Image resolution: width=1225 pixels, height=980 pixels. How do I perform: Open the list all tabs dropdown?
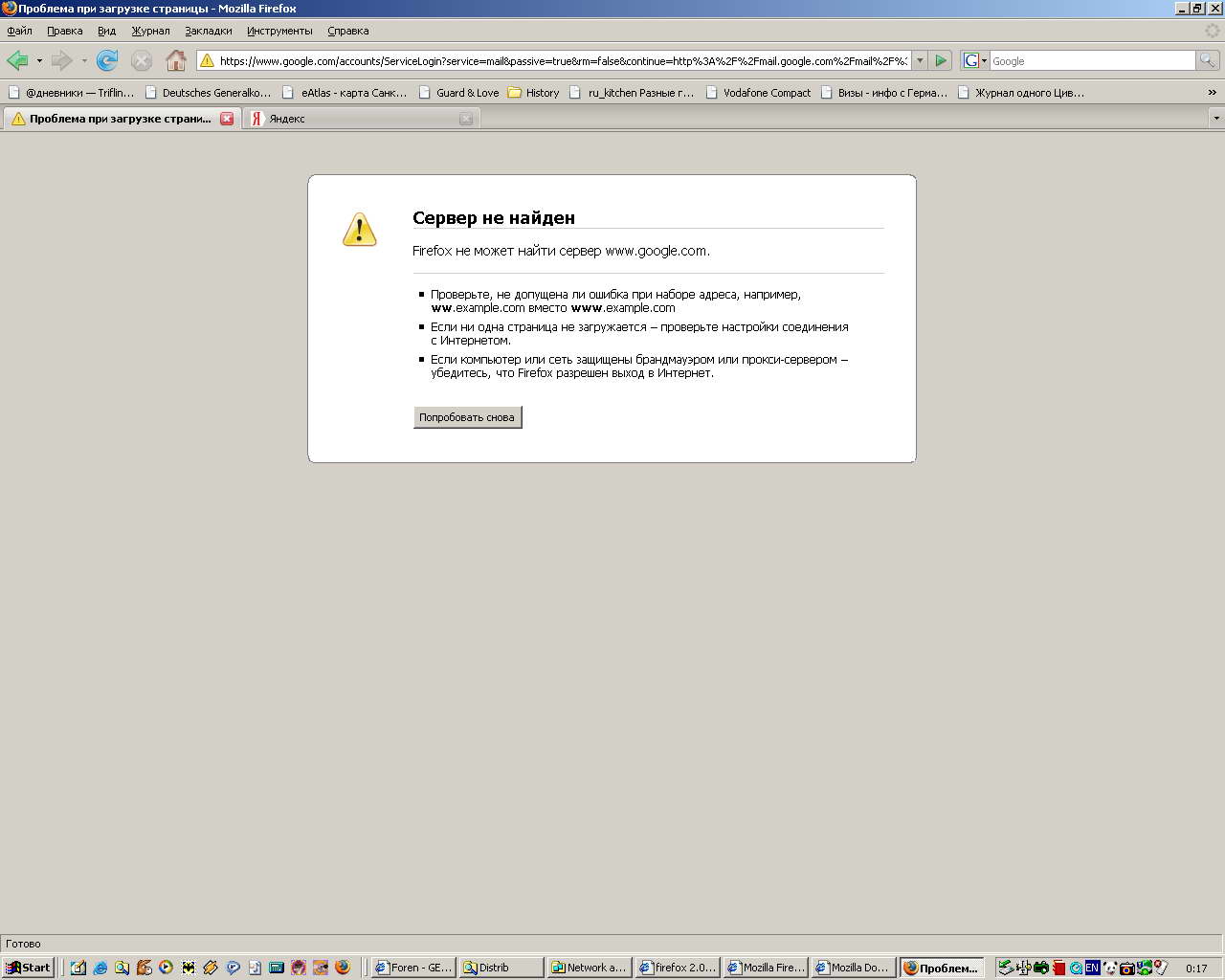1216,119
